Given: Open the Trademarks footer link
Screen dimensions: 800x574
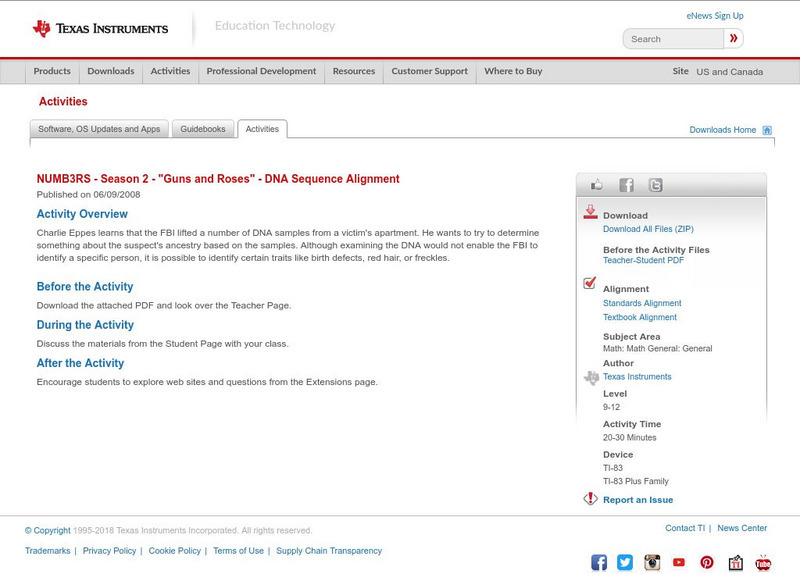Looking at the screenshot, I should 47,551.
